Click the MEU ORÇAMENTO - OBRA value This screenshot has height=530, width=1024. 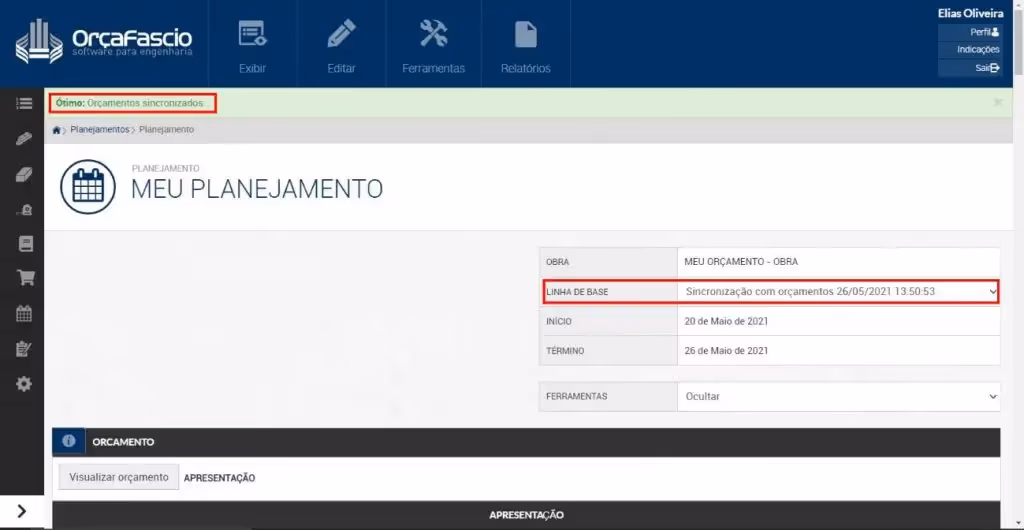click(741, 262)
